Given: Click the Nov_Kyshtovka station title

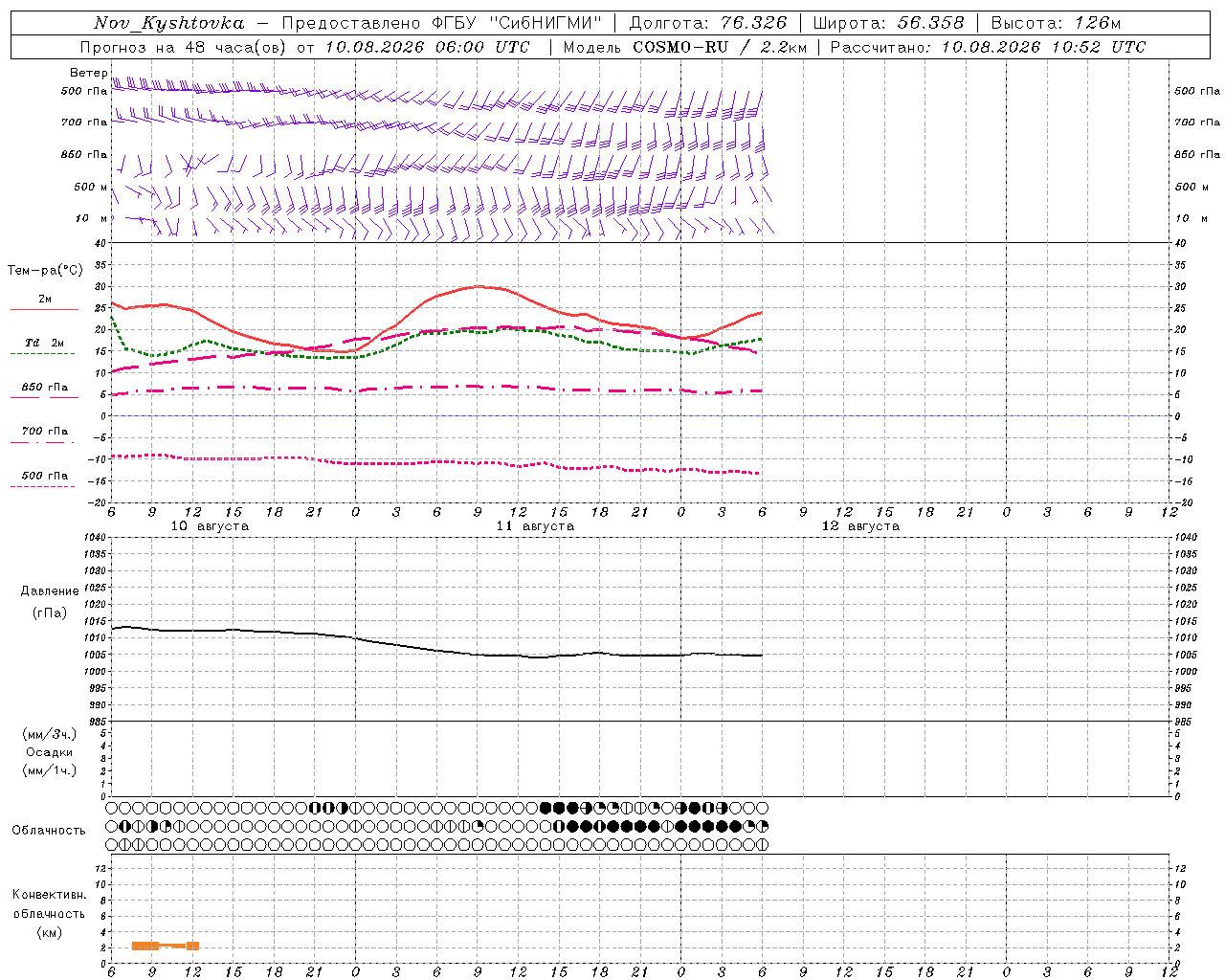Looking at the screenshot, I should [x=169, y=23].
